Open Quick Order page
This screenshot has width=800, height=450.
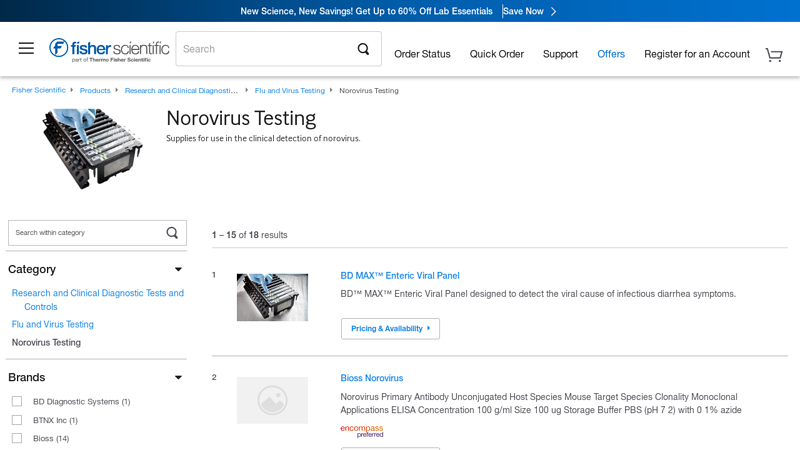(496, 54)
